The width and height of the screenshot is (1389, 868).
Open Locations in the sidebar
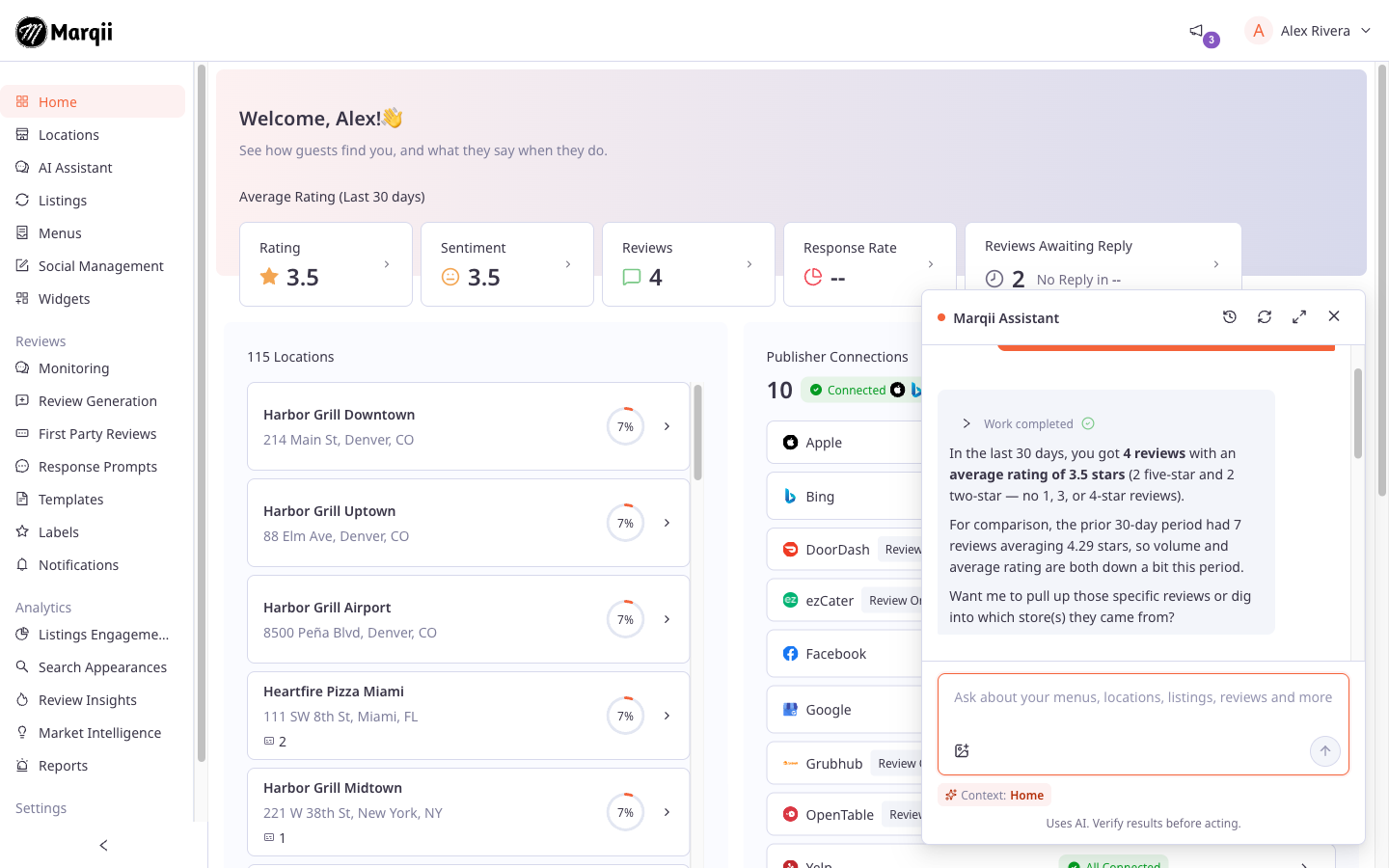(x=93, y=135)
